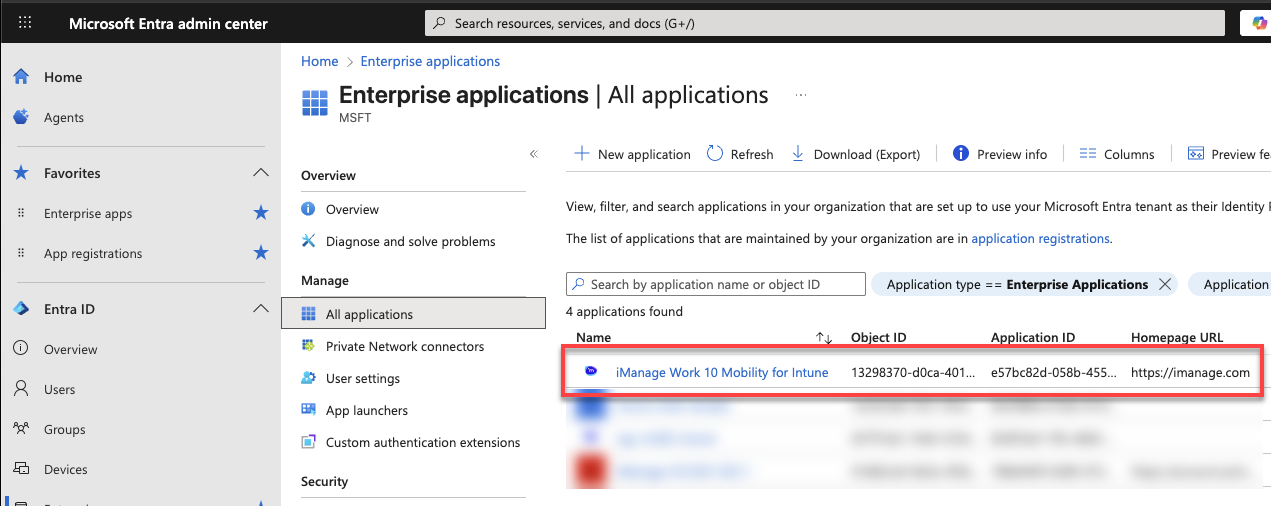This screenshot has height=506, width=1271.
Task: Open the Columns chooser
Action: 1117,154
